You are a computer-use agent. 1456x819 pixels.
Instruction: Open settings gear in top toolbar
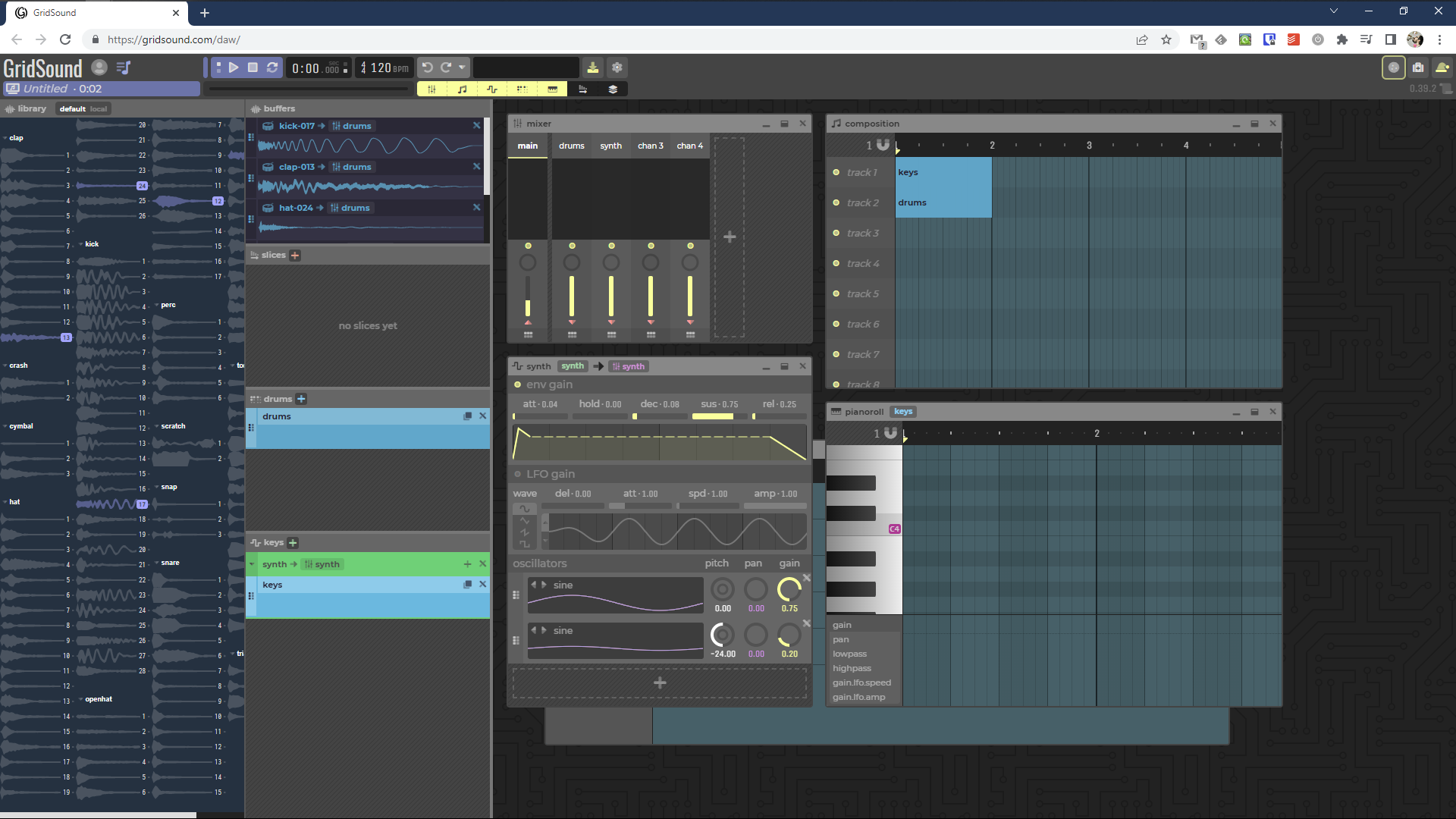(617, 67)
